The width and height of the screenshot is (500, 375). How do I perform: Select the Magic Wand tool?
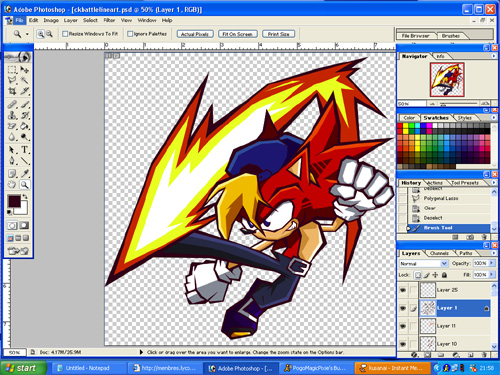[25, 80]
